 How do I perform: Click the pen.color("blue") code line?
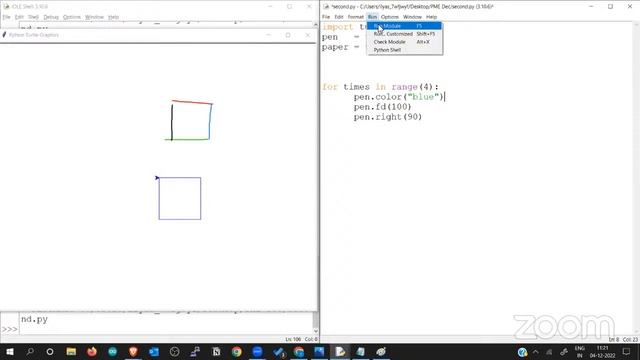tap(399, 97)
